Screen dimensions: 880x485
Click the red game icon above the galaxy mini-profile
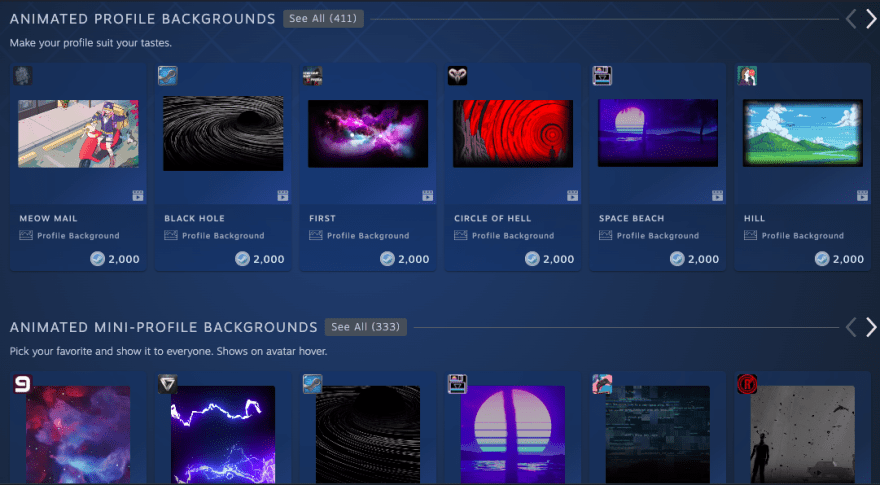tap(23, 383)
